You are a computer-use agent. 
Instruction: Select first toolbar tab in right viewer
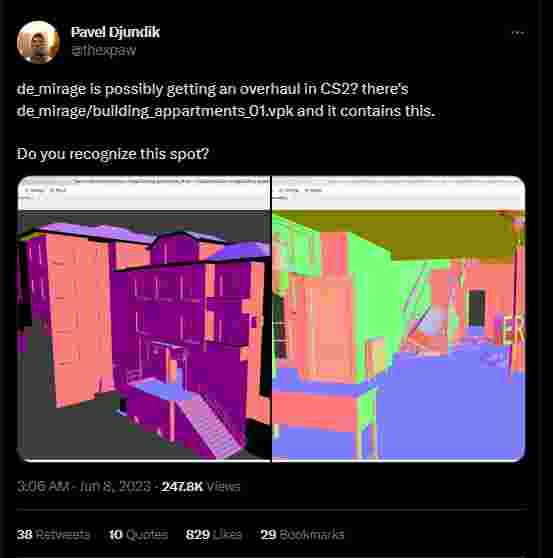(289, 190)
